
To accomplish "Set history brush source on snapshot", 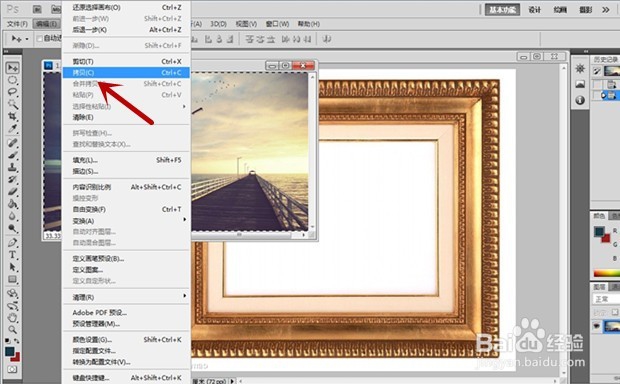I will coord(597,71).
